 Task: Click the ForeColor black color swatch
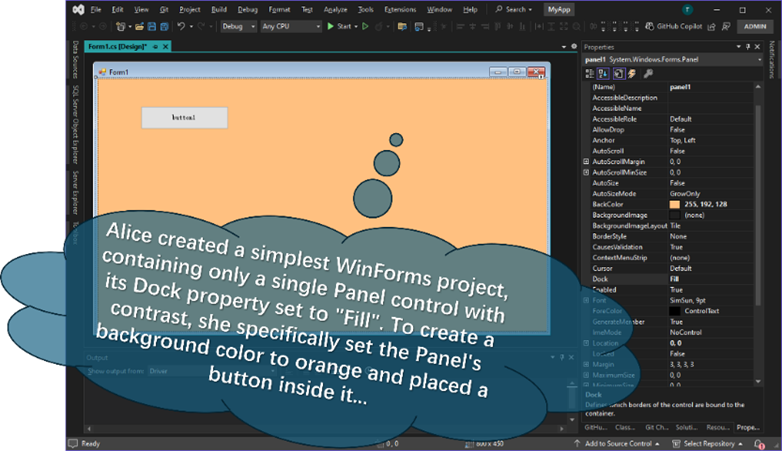coord(674,311)
